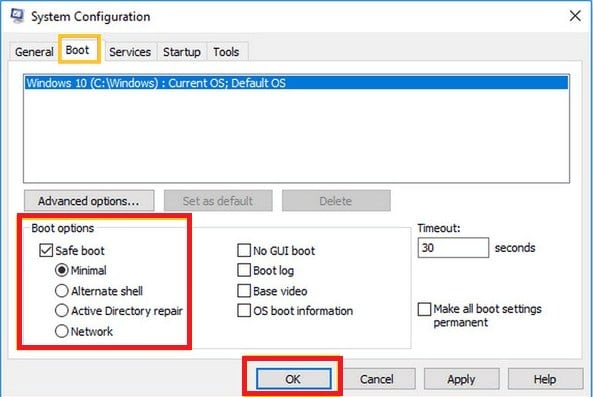
Task: Select Active Directory repair option
Action: click(62, 311)
